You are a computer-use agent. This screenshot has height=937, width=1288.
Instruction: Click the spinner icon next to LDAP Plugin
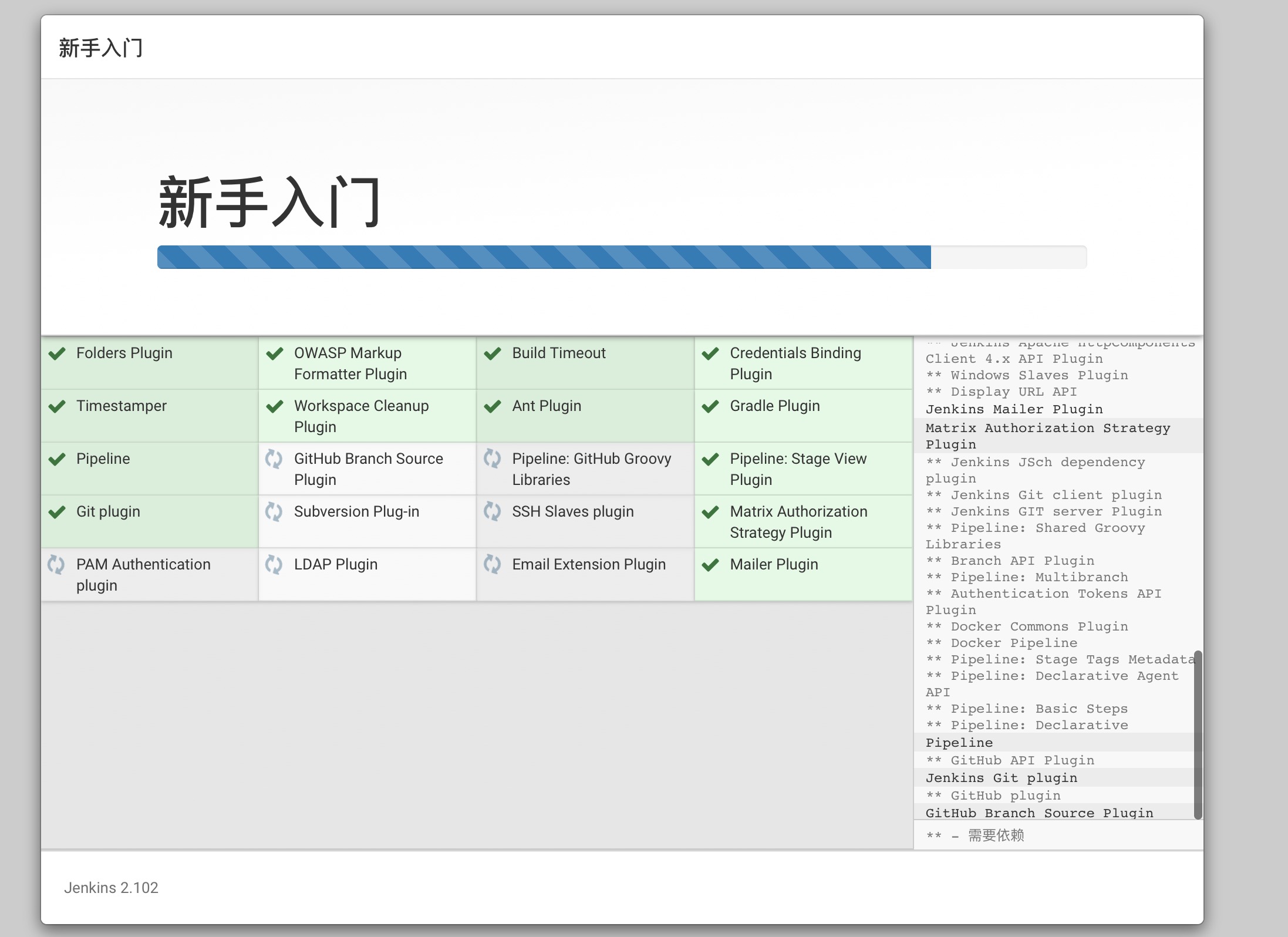click(274, 565)
